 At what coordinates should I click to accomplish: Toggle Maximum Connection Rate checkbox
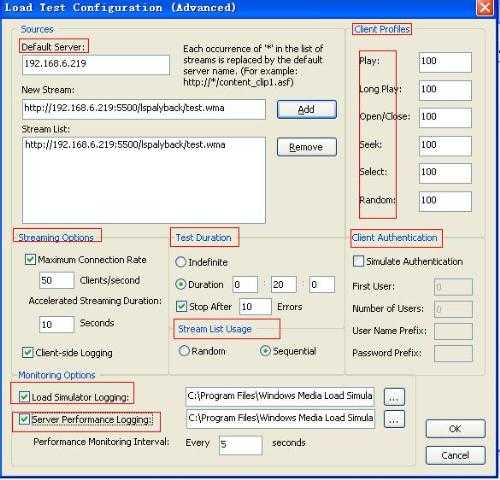30,259
